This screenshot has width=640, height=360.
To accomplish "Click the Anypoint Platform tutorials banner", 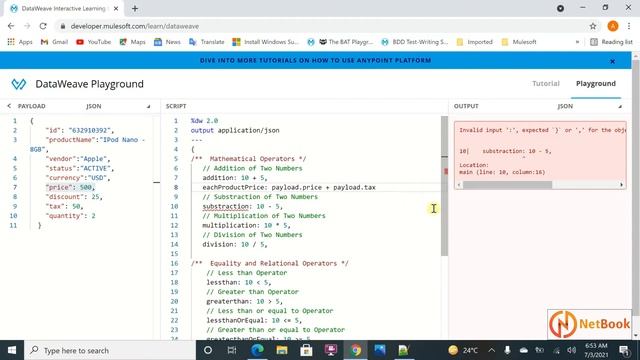I will point(316,60).
